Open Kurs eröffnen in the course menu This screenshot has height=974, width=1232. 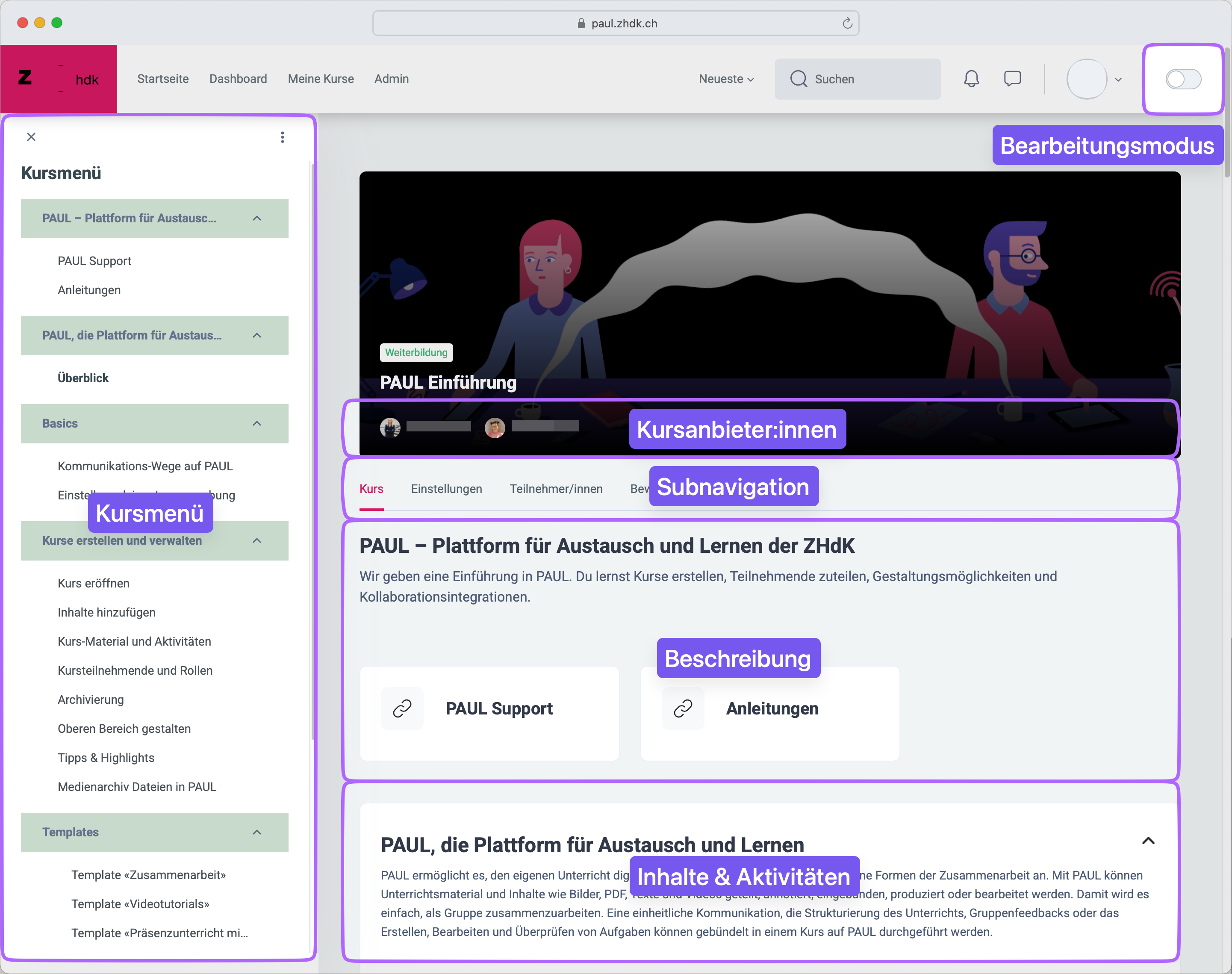94,583
